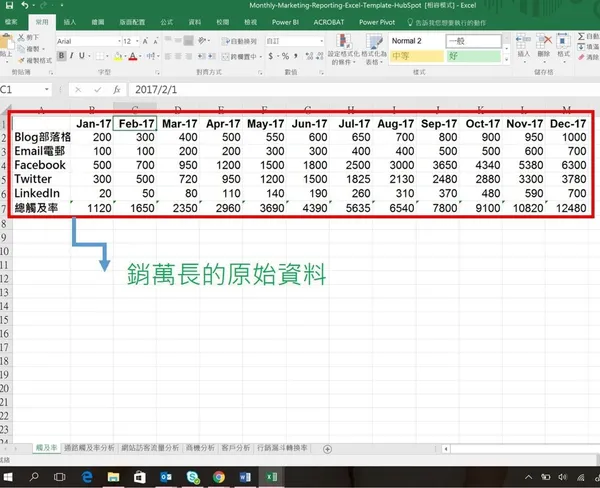Click the cell Format (格式) icon
This screenshot has height=488, width=600.
click(x=564, y=41)
